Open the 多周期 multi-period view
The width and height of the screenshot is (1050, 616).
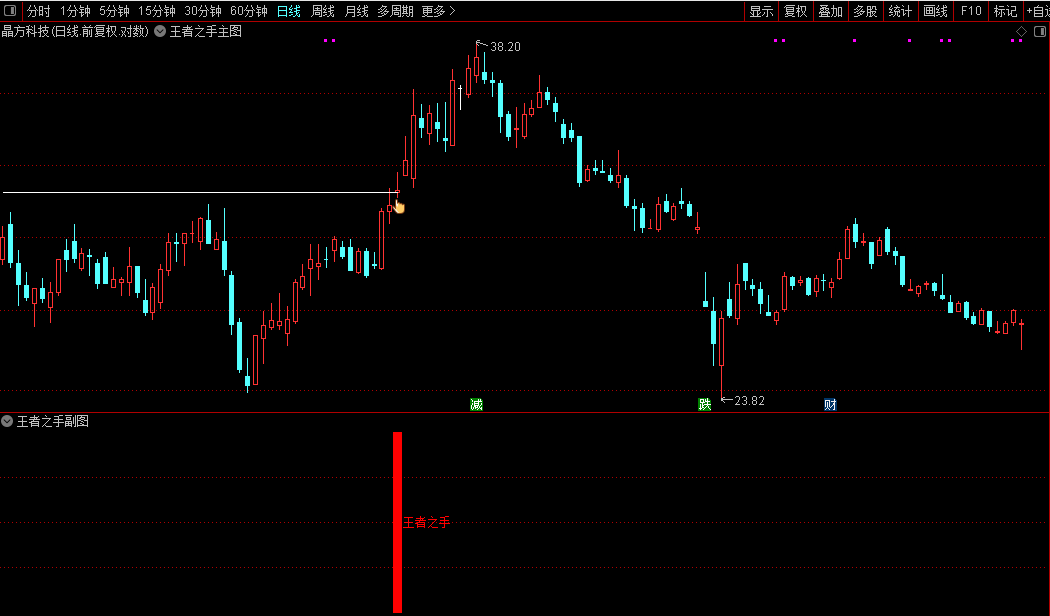click(x=395, y=11)
